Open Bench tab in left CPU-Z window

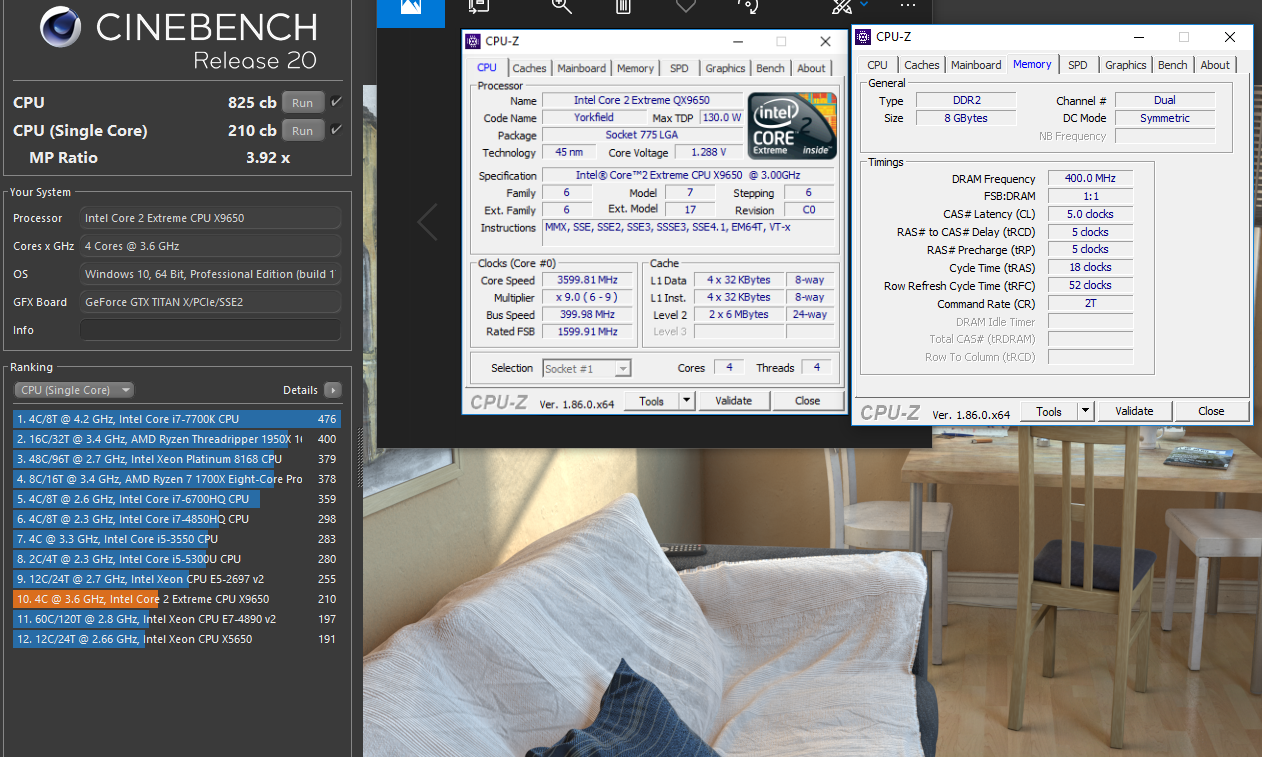770,68
